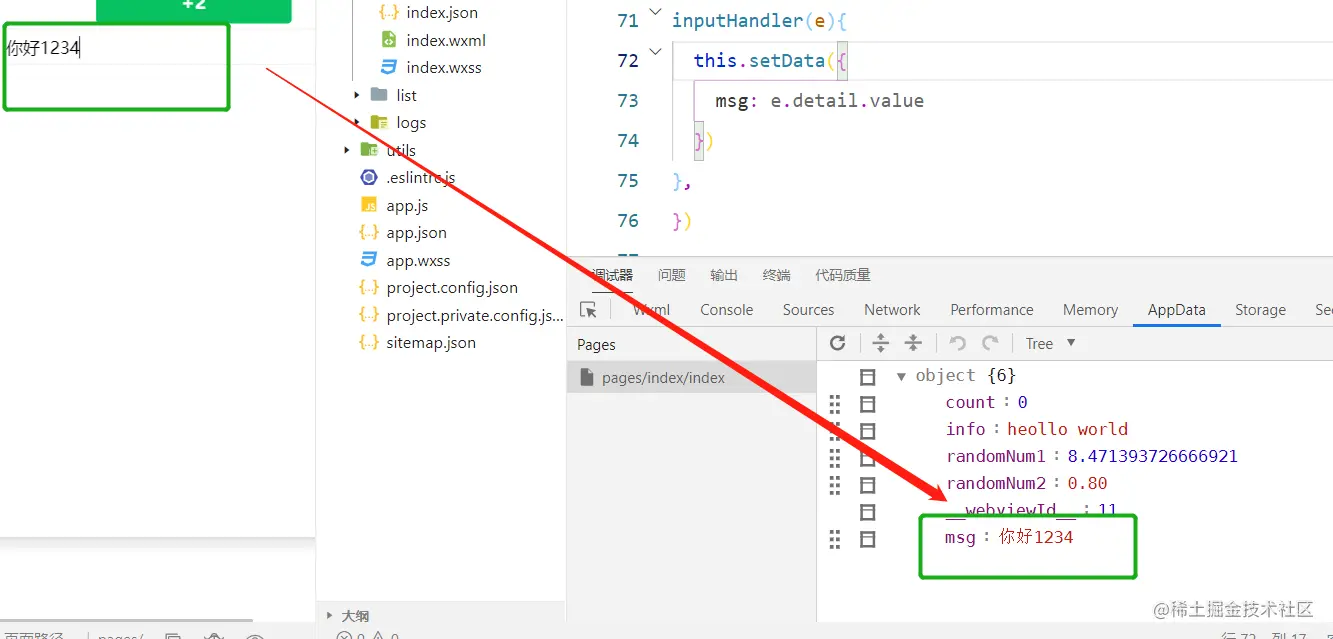1333x639 pixels.
Task: Click the list folder icon
Action: pyautogui.click(x=379, y=95)
